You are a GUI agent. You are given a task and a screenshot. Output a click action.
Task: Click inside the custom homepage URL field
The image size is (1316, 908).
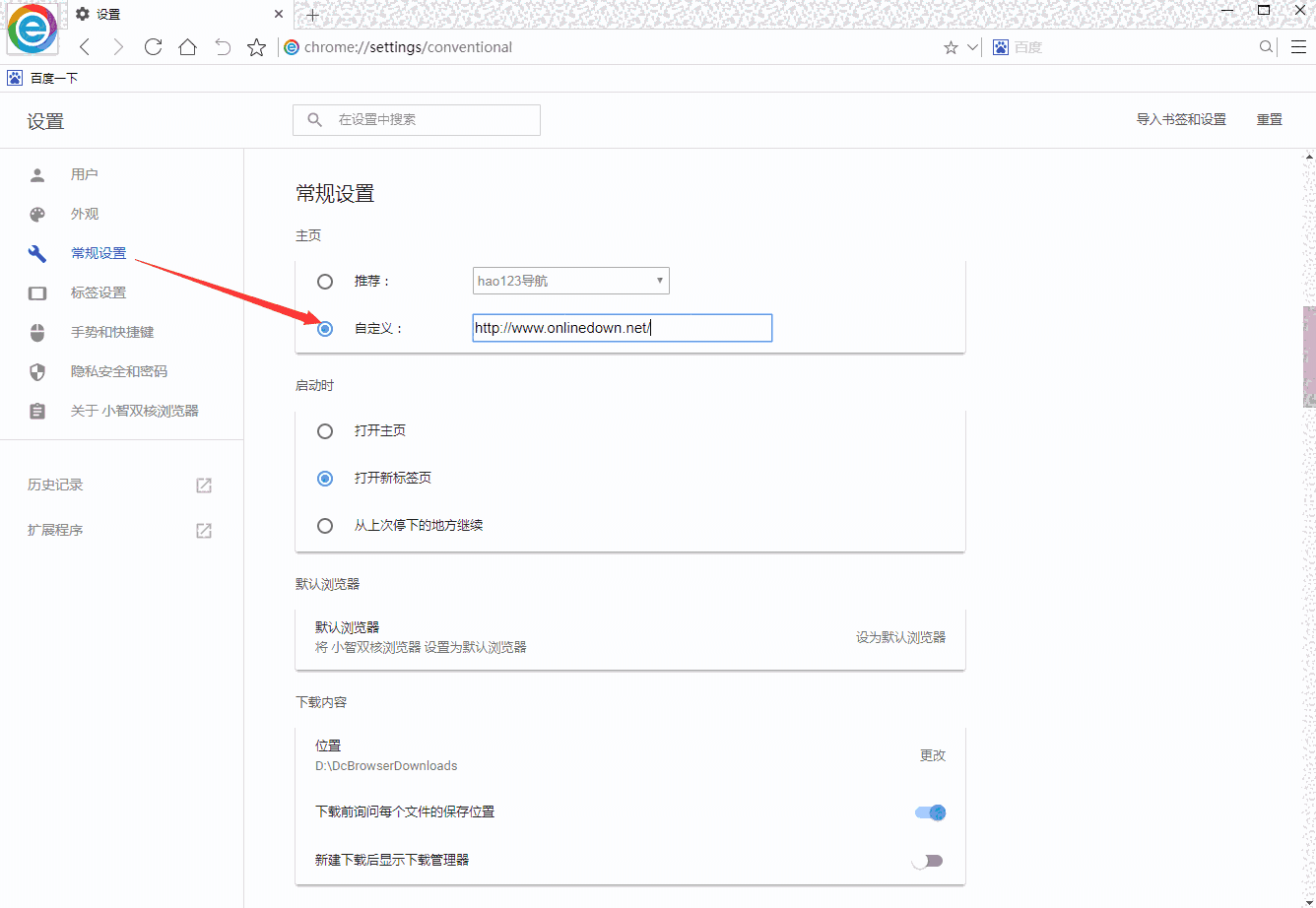pyautogui.click(x=622, y=327)
